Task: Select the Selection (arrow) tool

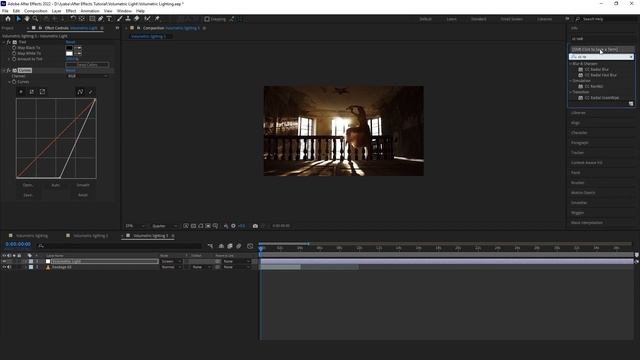Action: (x=18, y=19)
